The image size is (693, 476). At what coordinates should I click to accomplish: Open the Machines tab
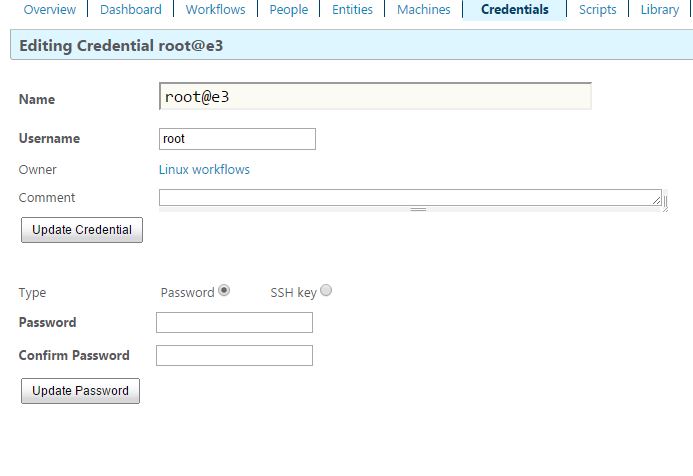(423, 9)
